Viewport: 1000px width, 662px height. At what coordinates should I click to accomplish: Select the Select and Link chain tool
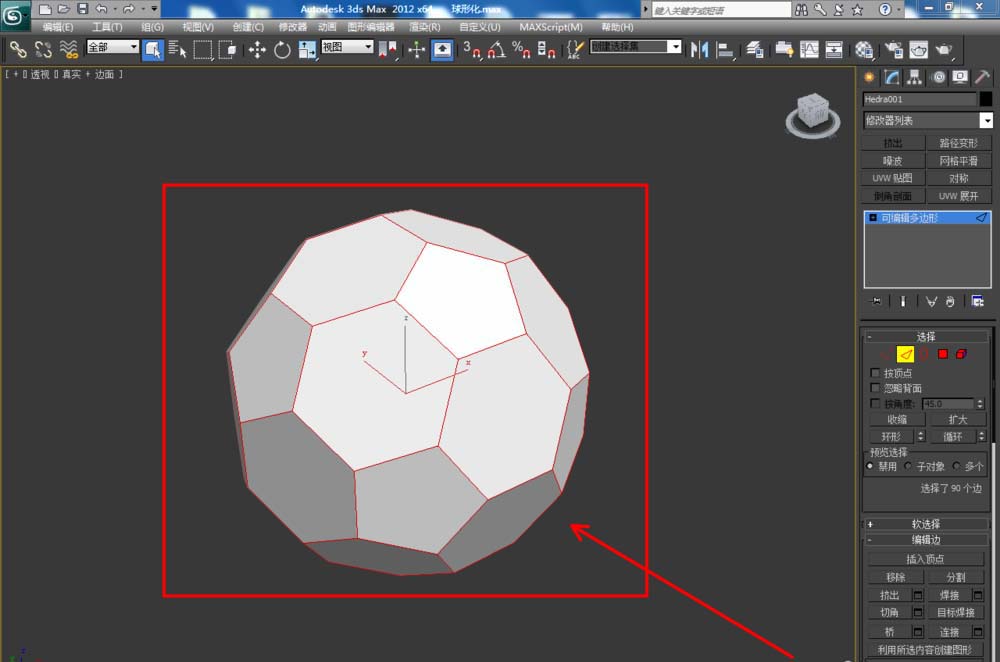18,49
